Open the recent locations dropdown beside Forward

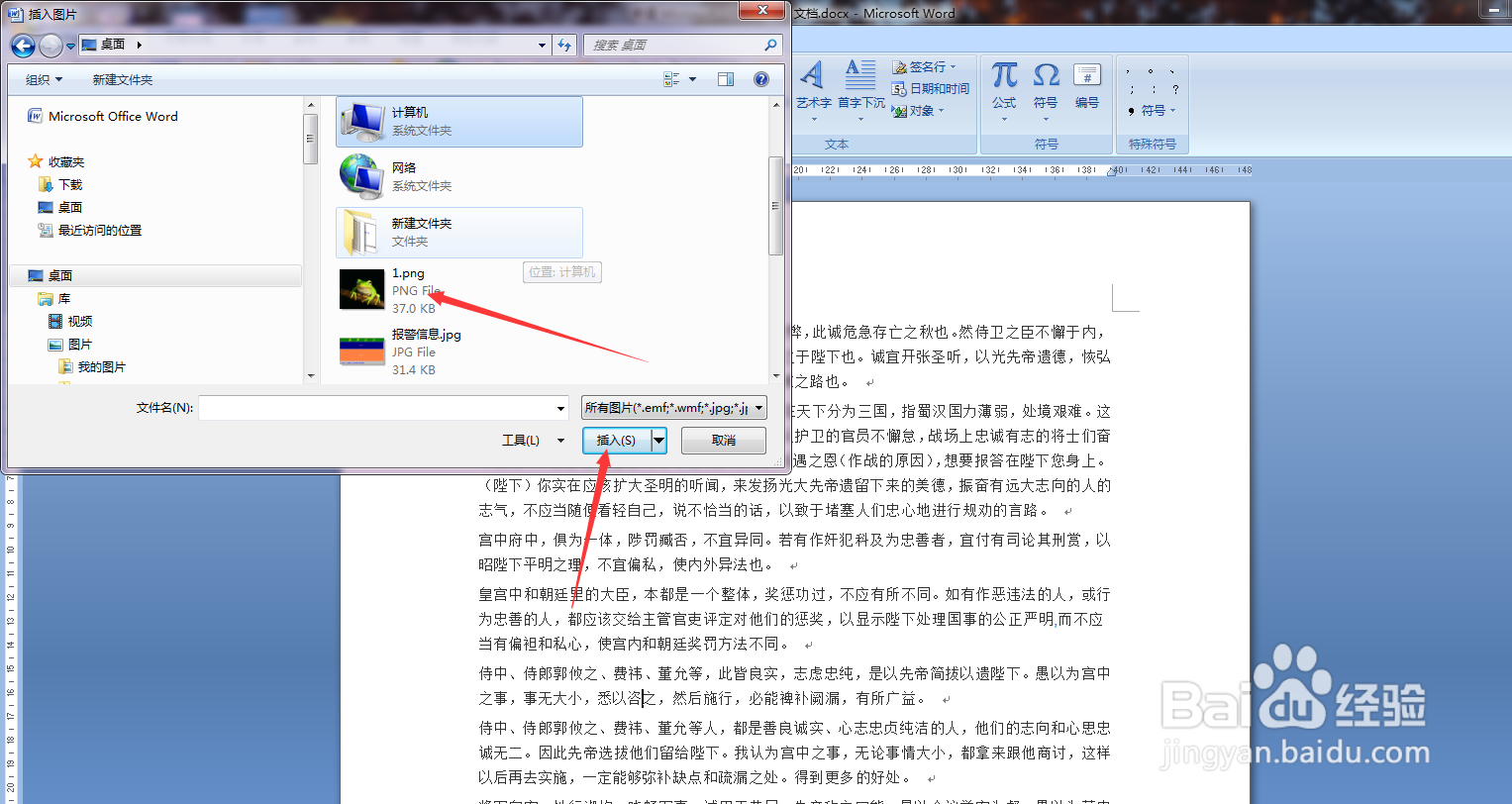pos(71,46)
